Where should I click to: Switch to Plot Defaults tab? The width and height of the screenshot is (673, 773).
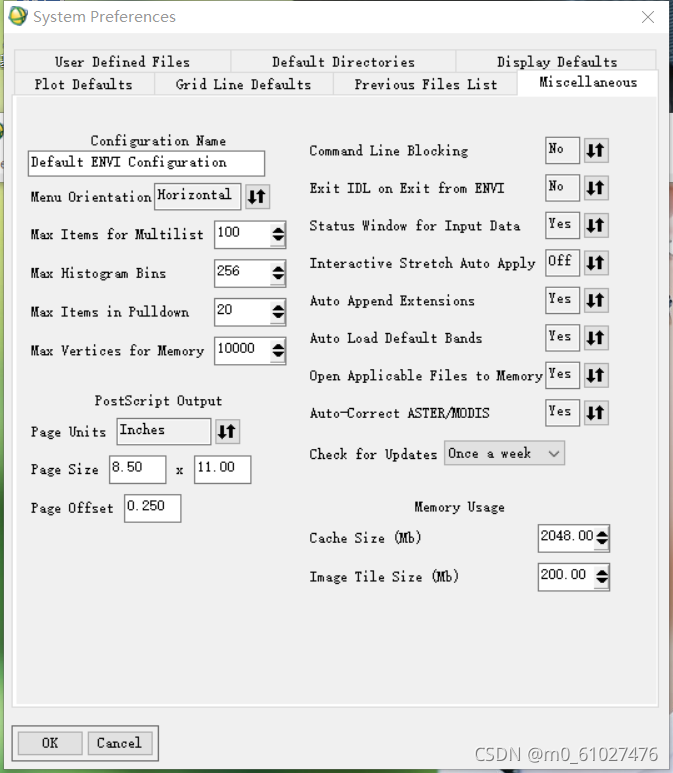(x=84, y=84)
